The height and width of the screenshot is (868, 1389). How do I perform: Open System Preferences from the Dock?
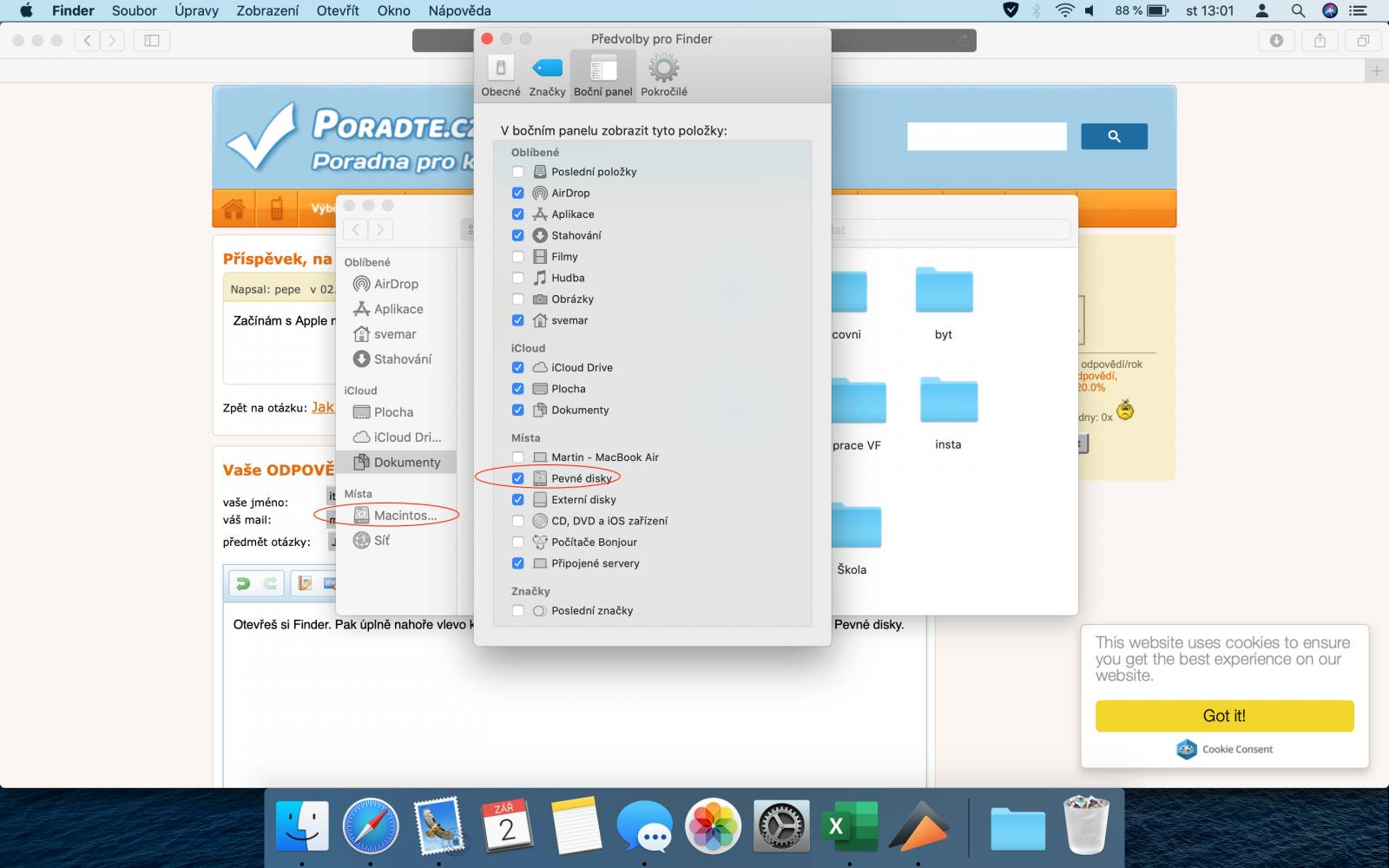(x=781, y=826)
